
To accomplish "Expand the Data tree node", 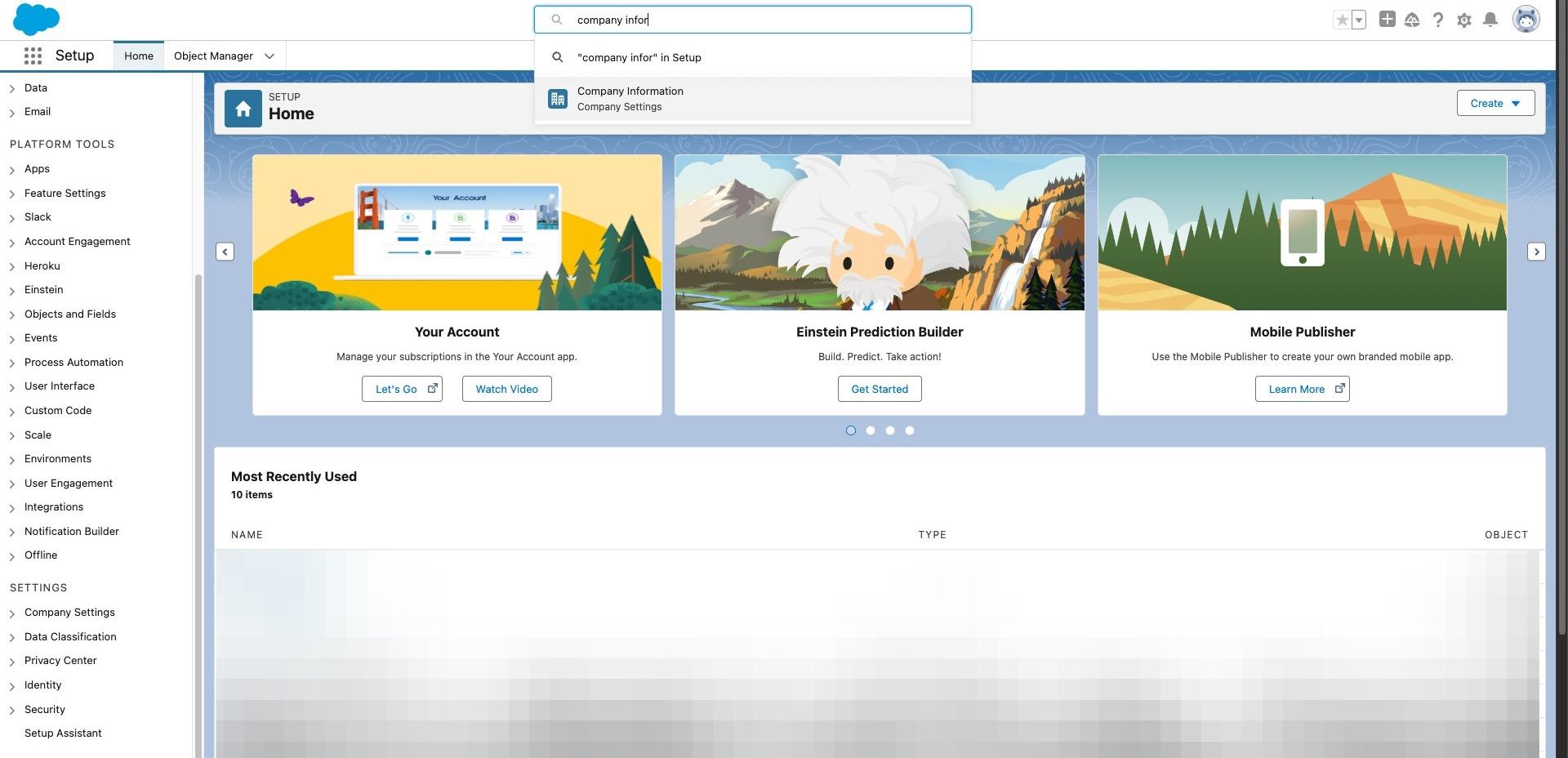I will coord(12,88).
